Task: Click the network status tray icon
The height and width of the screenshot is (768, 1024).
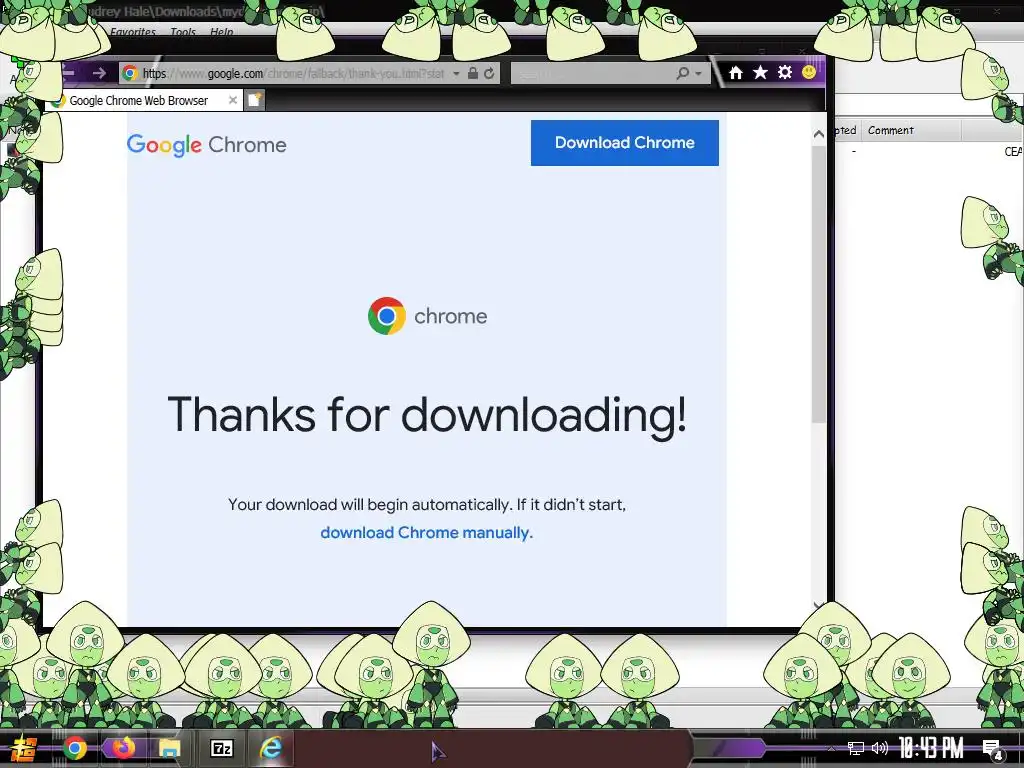Action: click(856, 748)
